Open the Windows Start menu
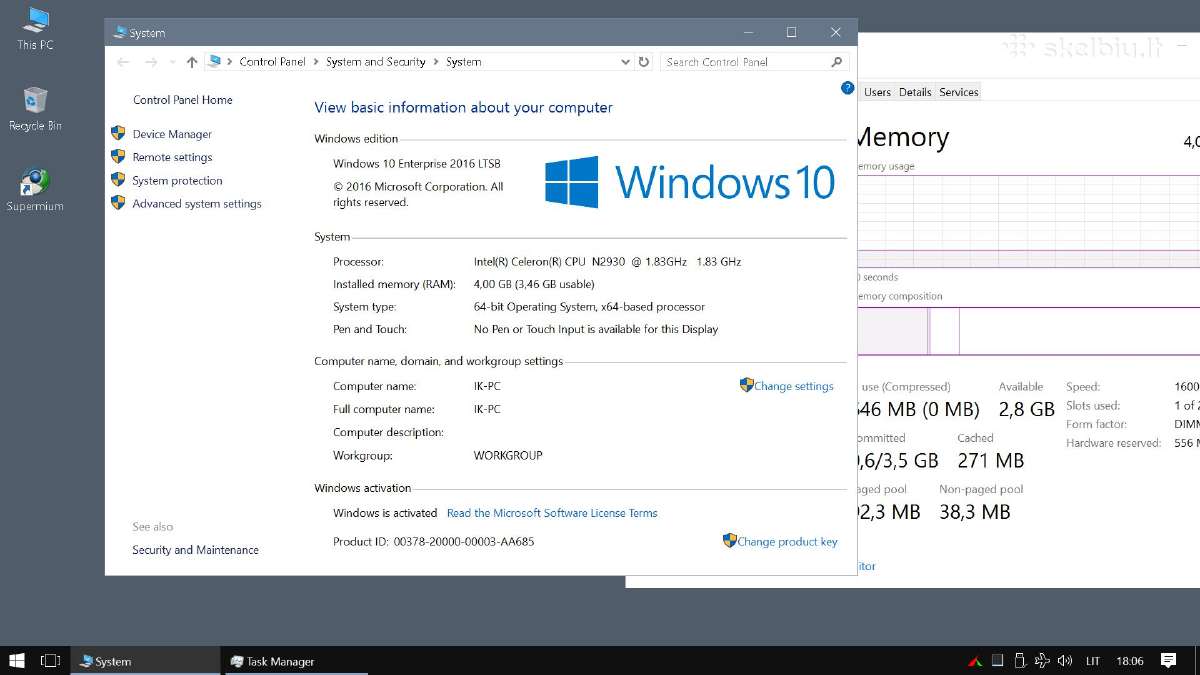Image resolution: width=1200 pixels, height=675 pixels. (x=17, y=661)
